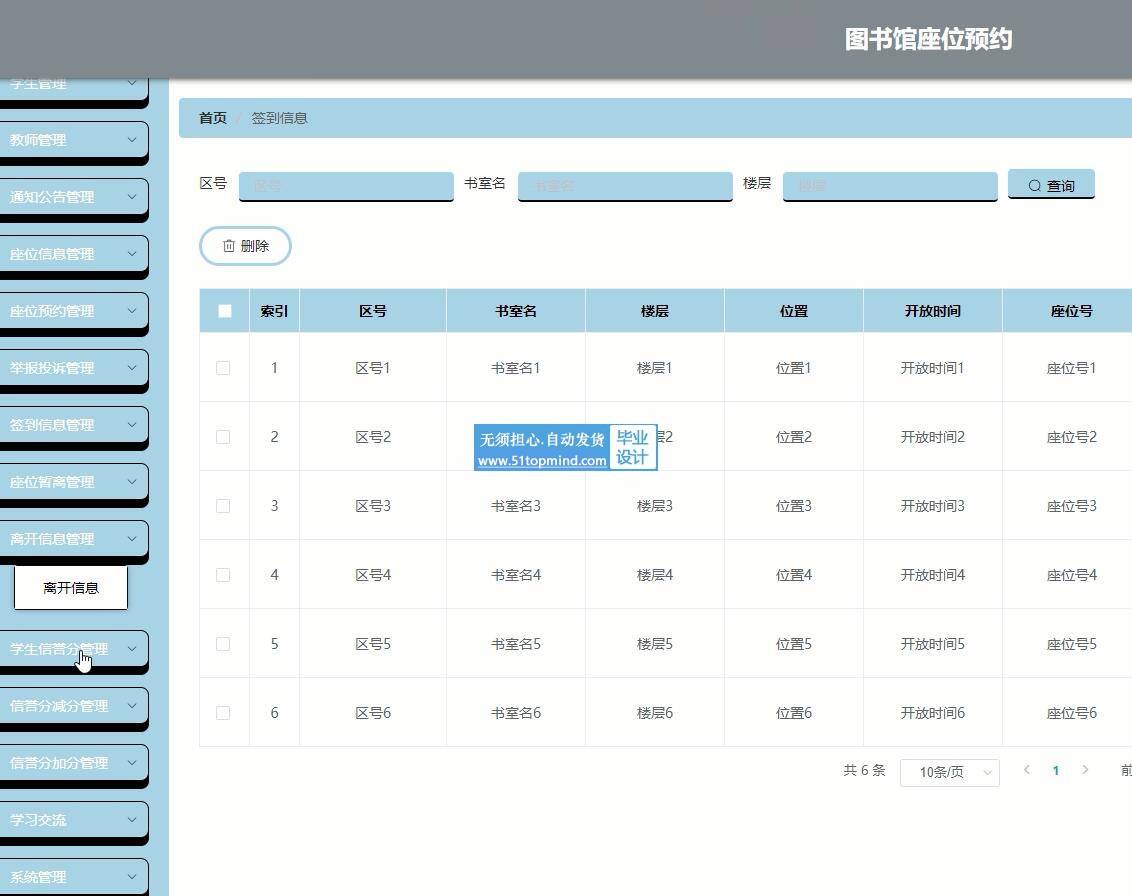The image size is (1132, 896).
Task: Click the 区号 search input field
Action: point(347,186)
